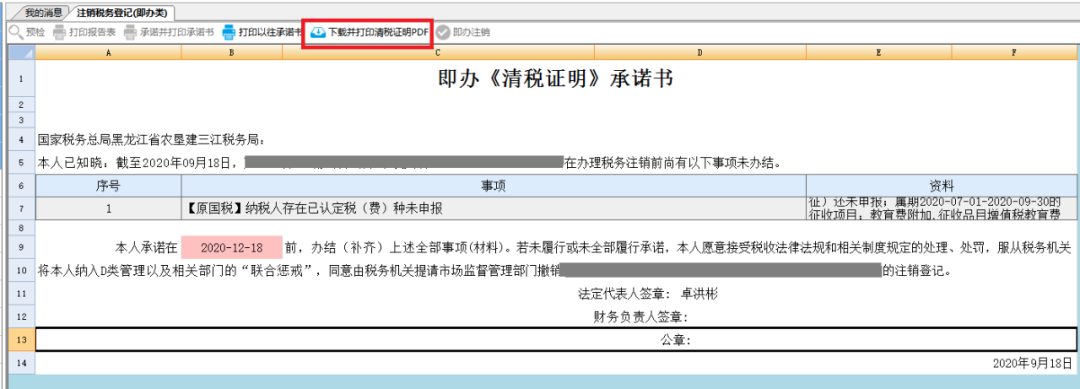Select row 1 header

click(x=21, y=79)
